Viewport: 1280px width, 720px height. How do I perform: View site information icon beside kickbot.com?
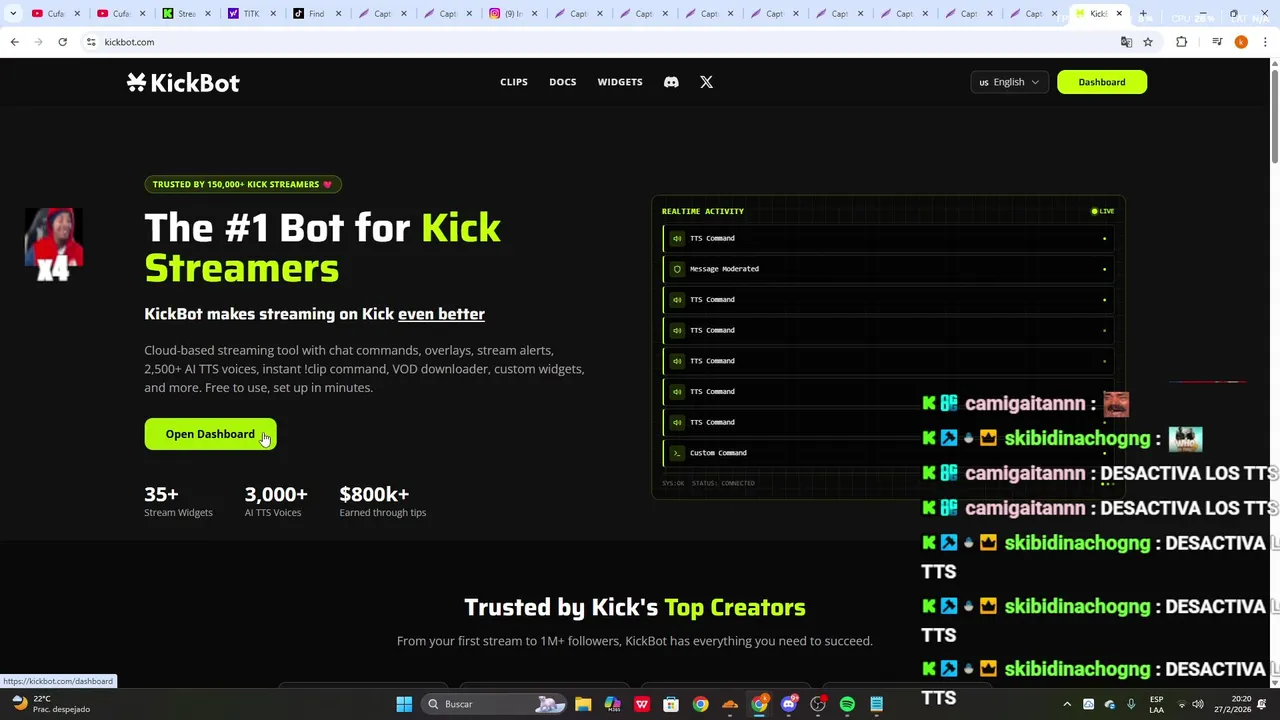(x=90, y=42)
